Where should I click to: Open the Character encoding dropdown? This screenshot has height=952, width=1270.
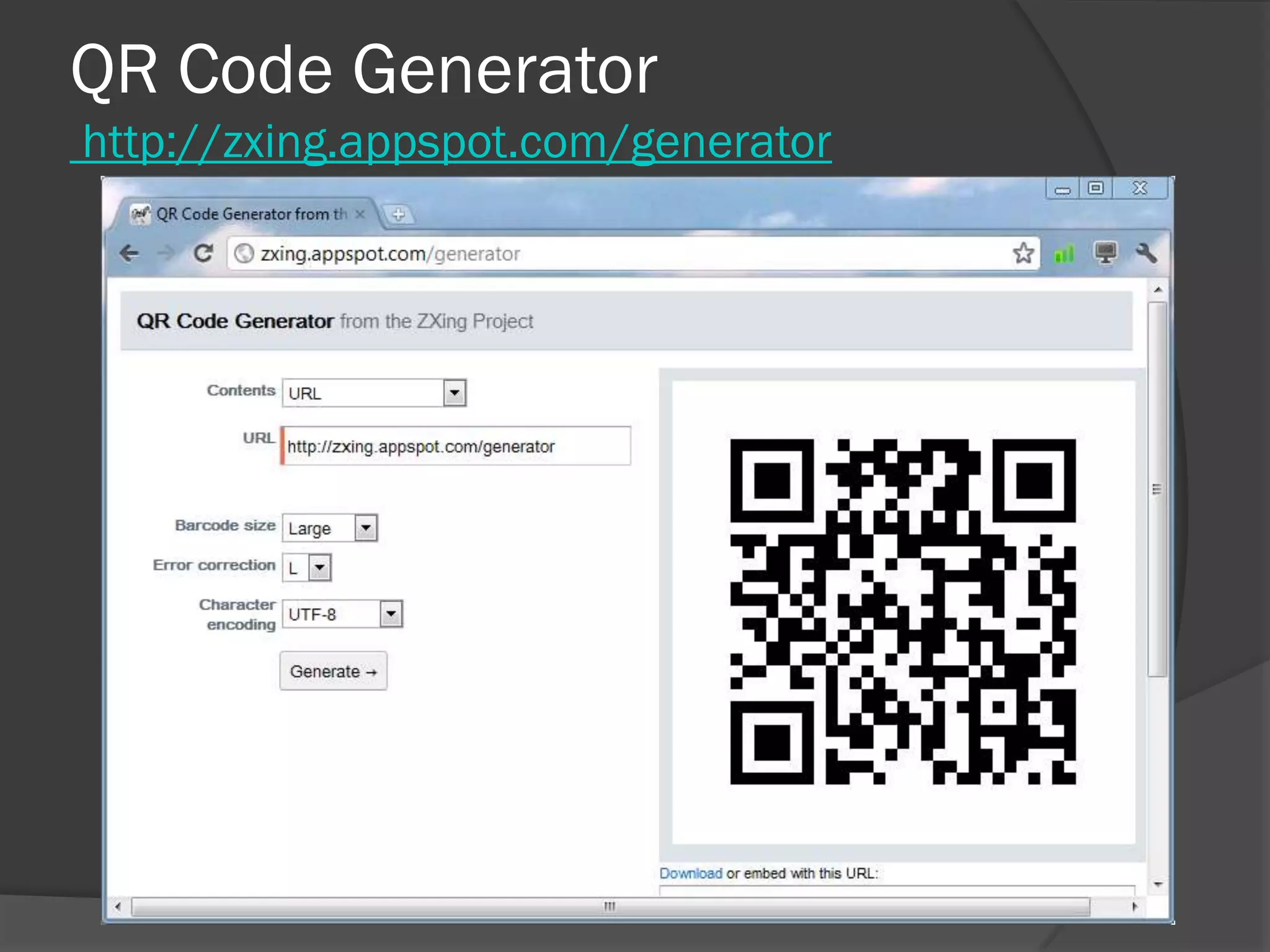pyautogui.click(x=342, y=614)
